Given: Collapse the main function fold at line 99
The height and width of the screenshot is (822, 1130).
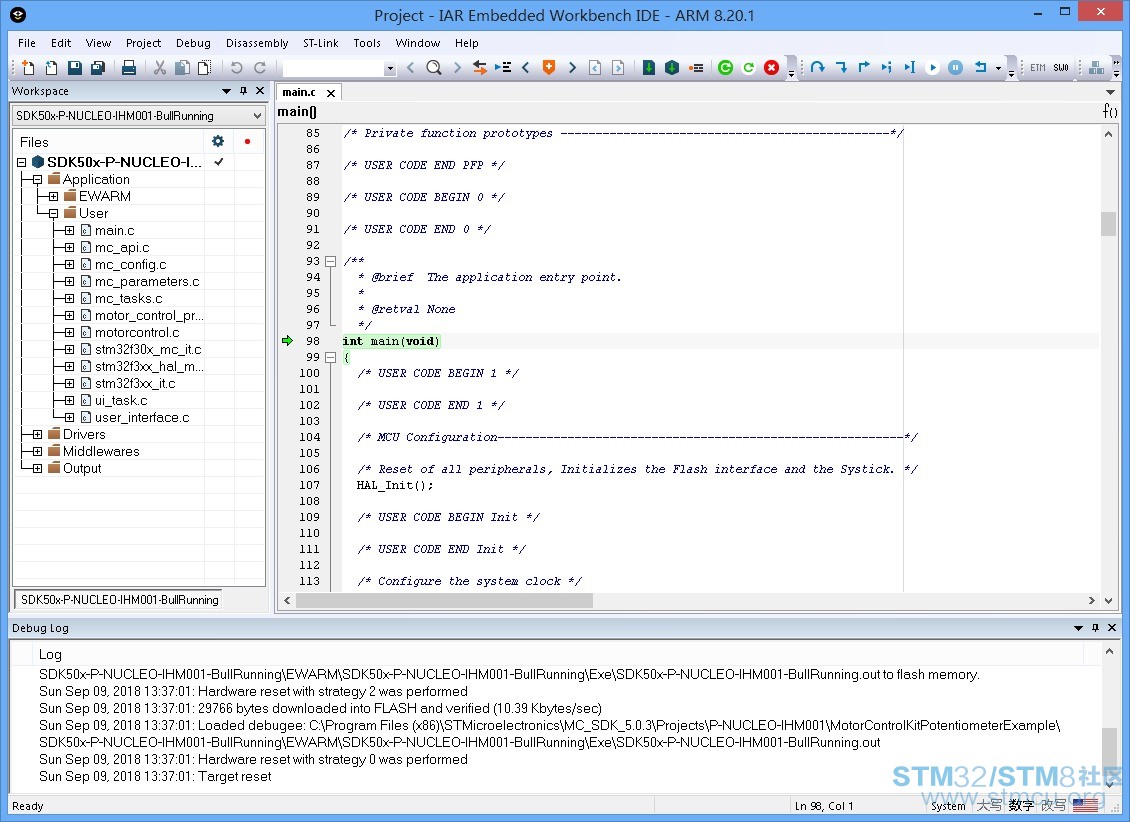Looking at the screenshot, I should (x=331, y=357).
